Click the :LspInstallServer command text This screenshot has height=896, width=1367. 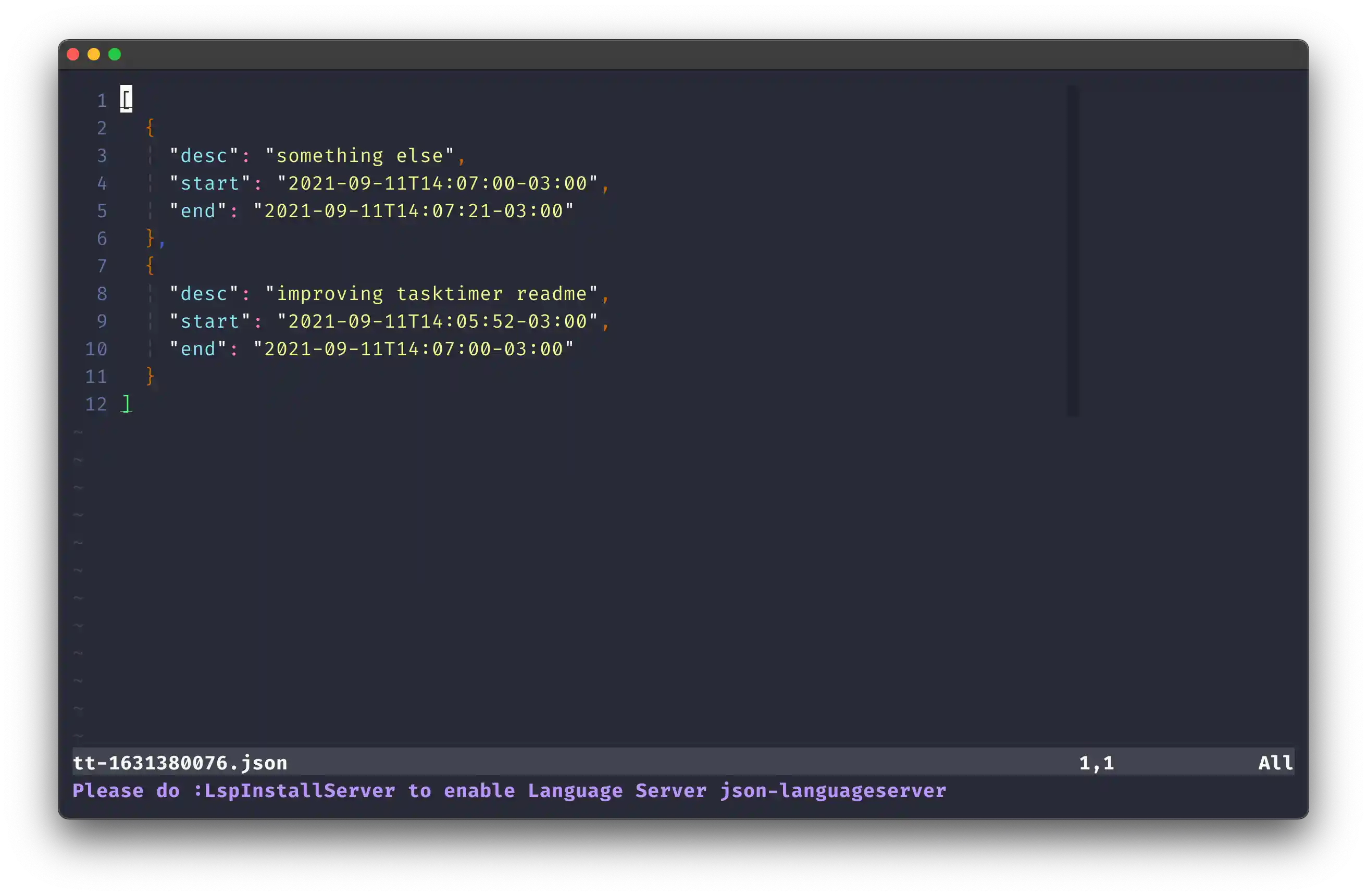coord(294,791)
